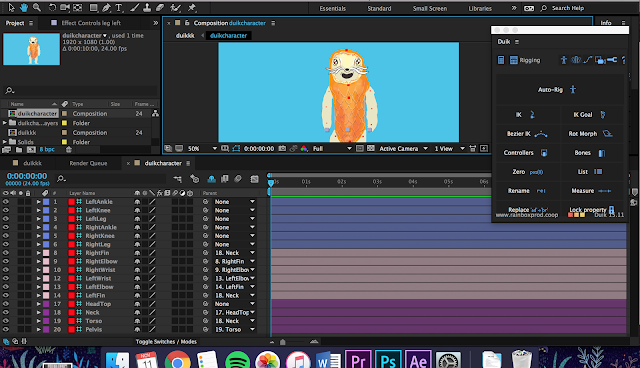
Task: Hide the RightLeg layer with eye toggle
Action: click(6, 244)
